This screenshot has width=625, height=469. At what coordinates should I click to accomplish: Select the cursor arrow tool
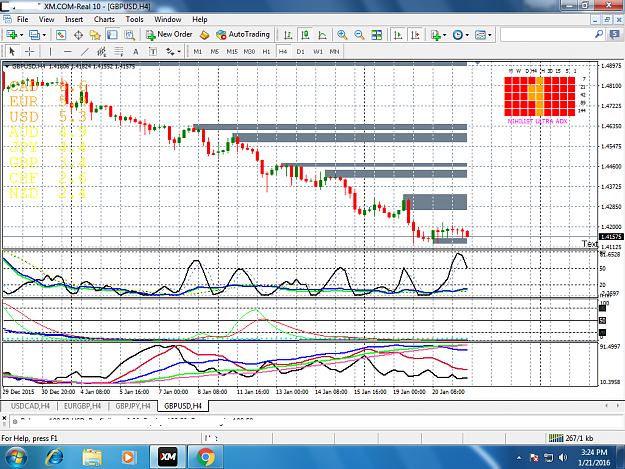click(12, 51)
